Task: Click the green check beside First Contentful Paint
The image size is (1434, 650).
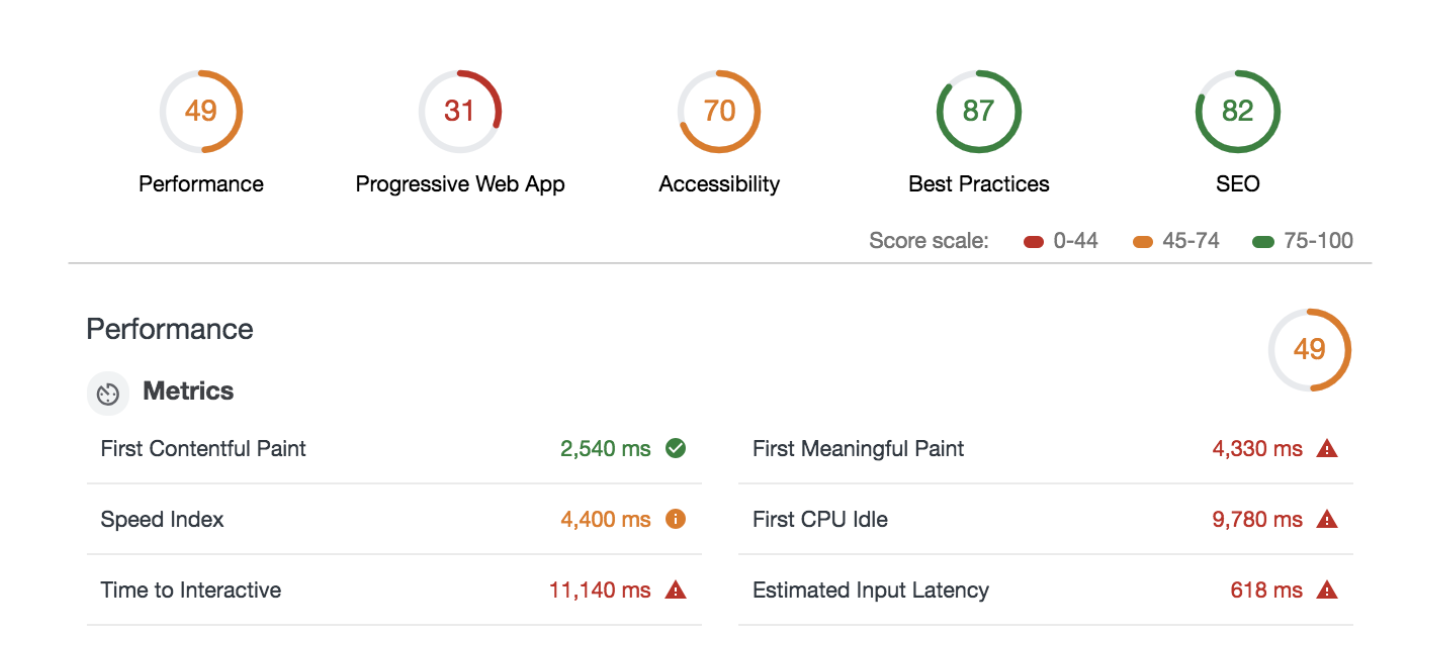Action: (676, 449)
